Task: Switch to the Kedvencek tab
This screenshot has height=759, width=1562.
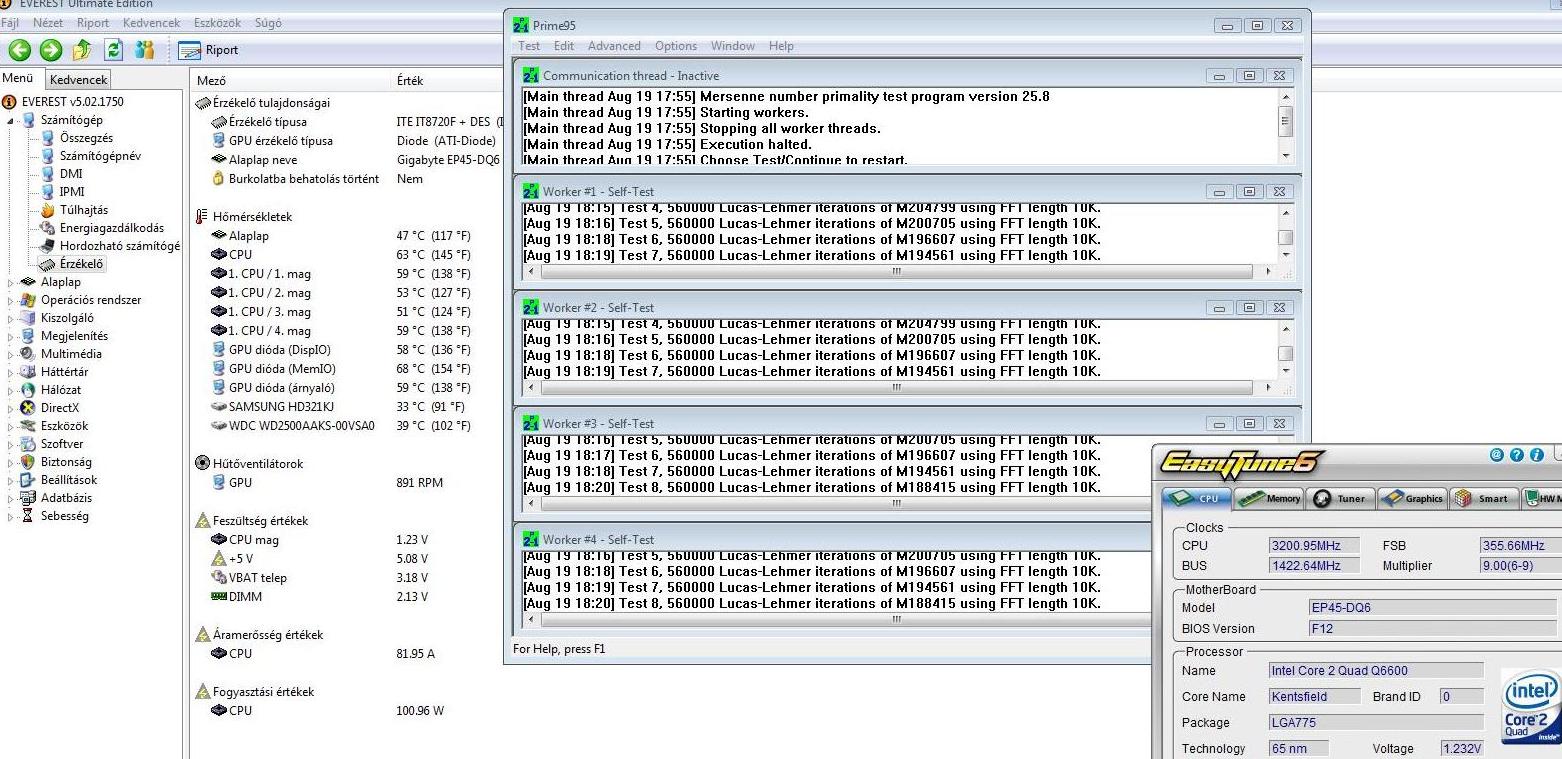Action: pyautogui.click(x=78, y=80)
